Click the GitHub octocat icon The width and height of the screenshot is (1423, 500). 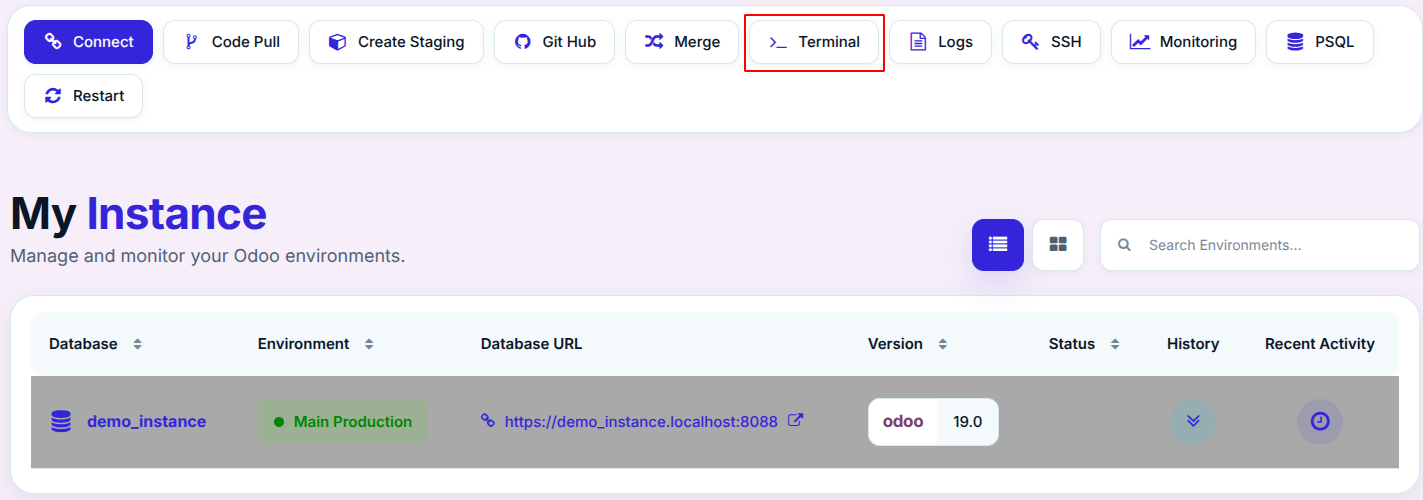(x=523, y=42)
